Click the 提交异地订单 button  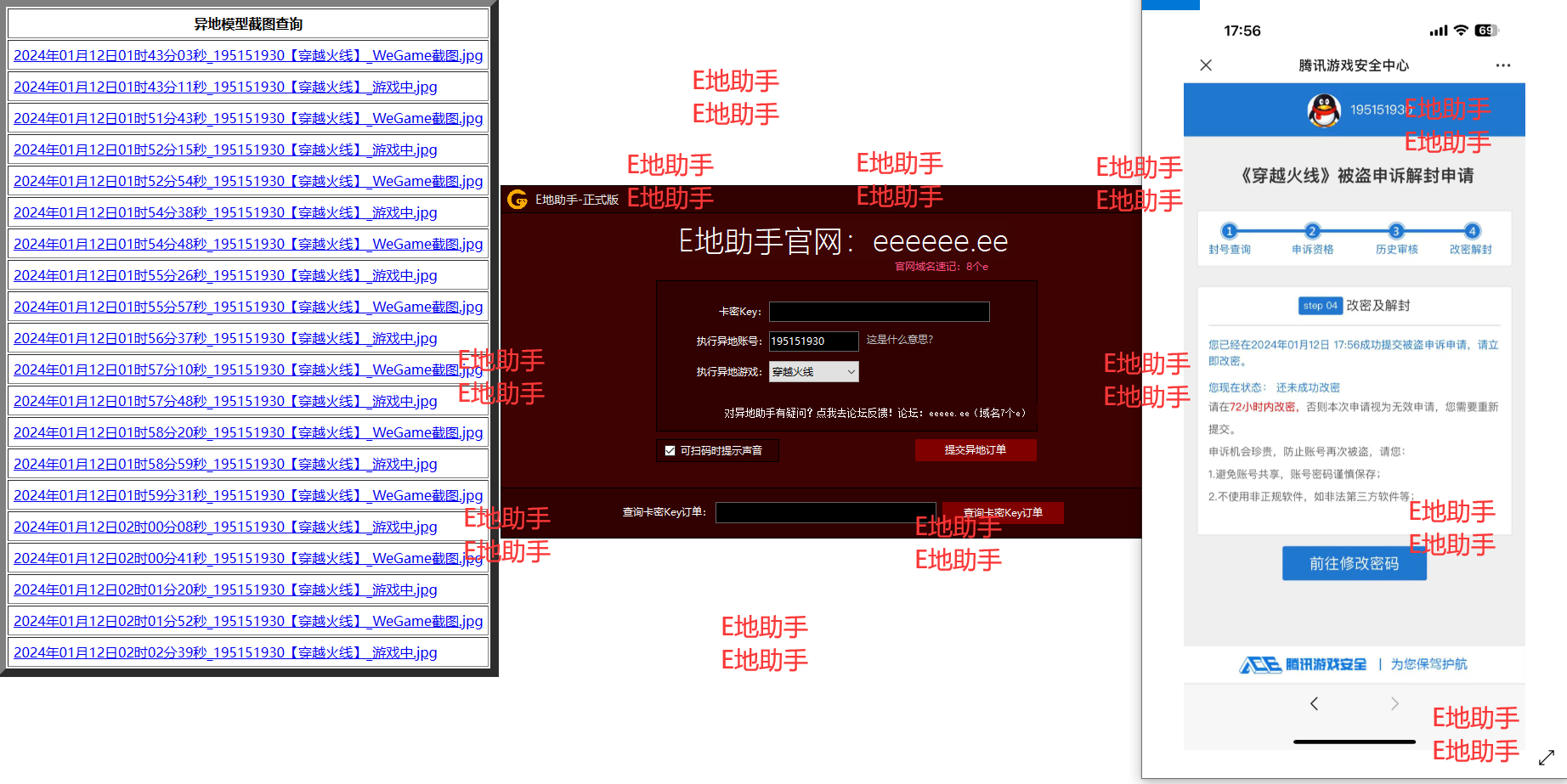976,450
